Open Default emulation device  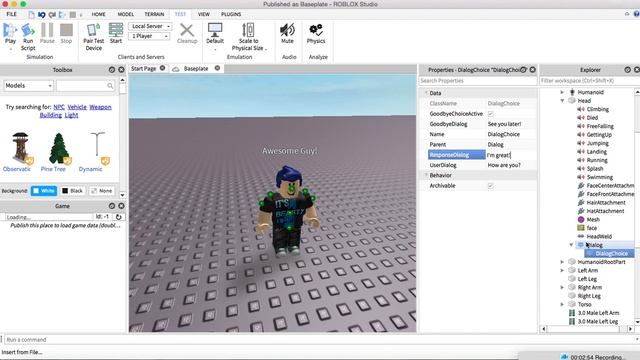point(215,31)
